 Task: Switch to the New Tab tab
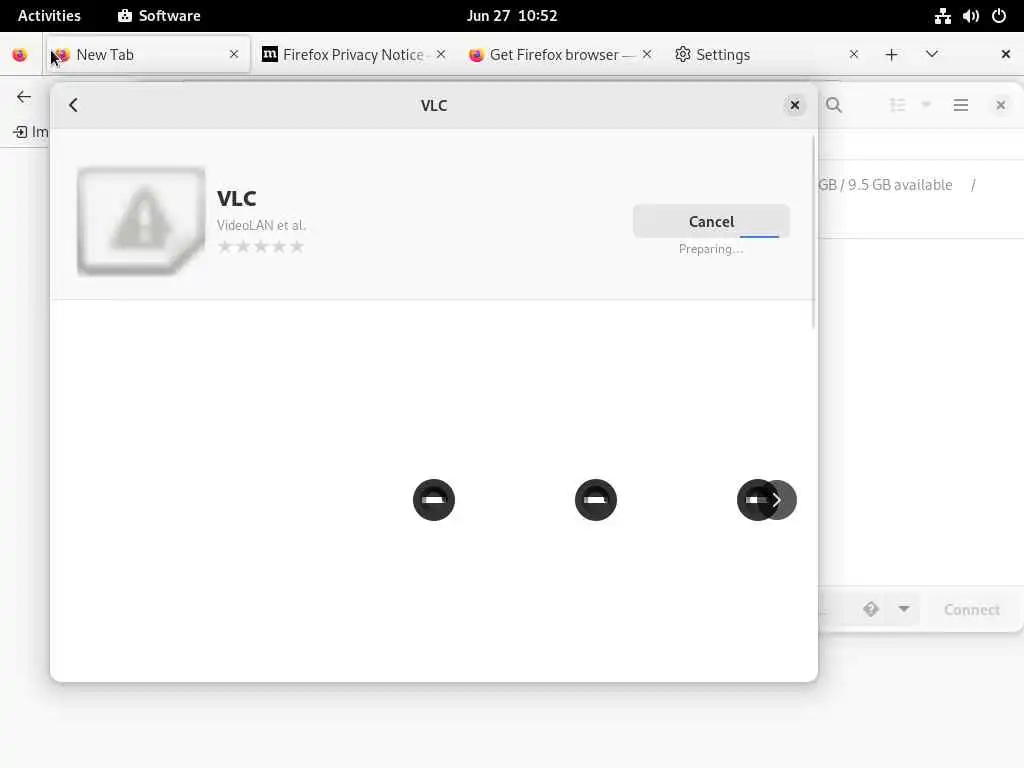point(148,55)
